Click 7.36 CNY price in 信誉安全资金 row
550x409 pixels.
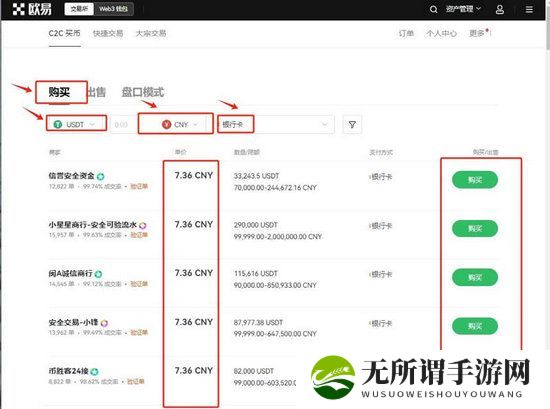[194, 175]
